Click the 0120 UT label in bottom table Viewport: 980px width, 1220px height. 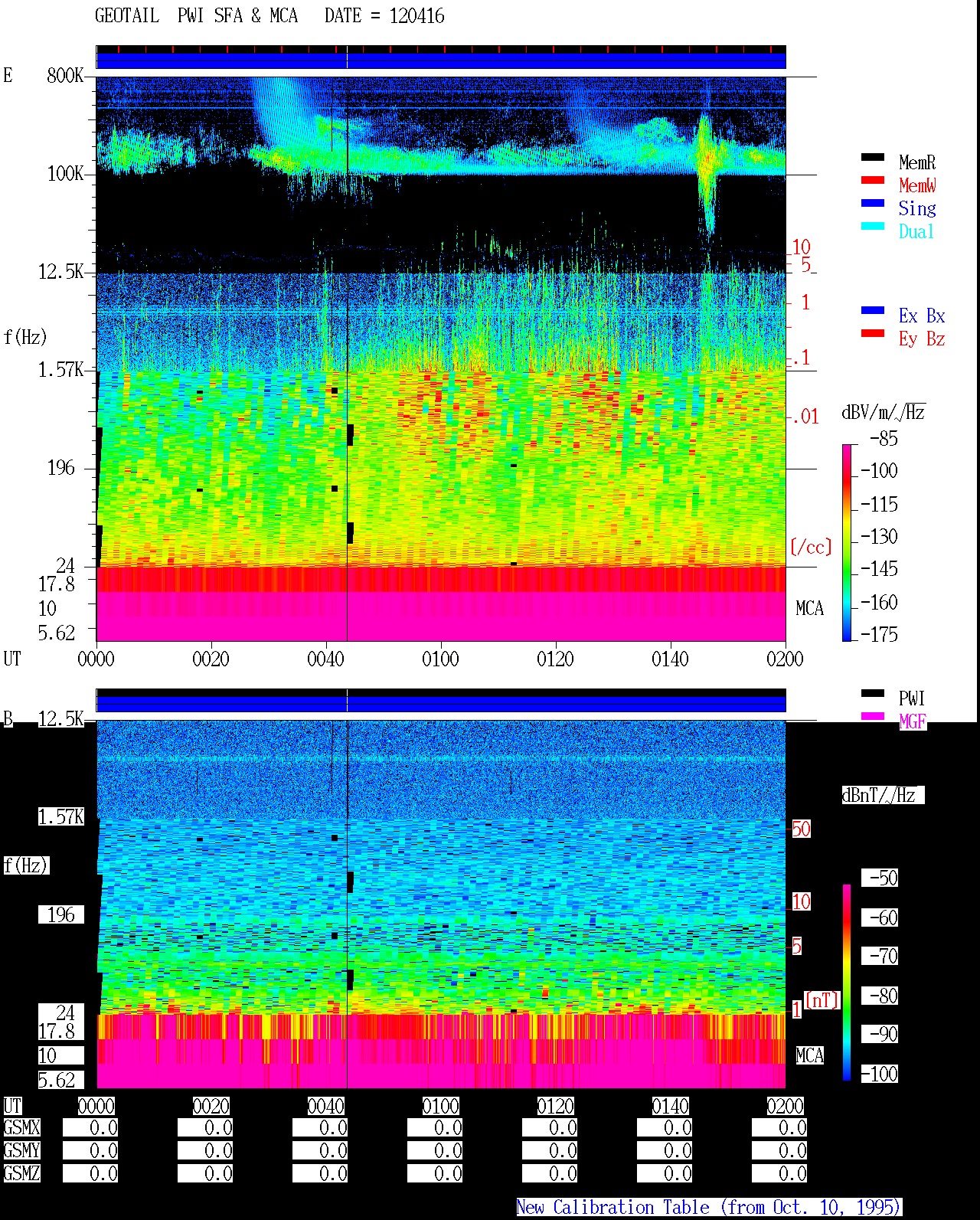click(x=556, y=1106)
